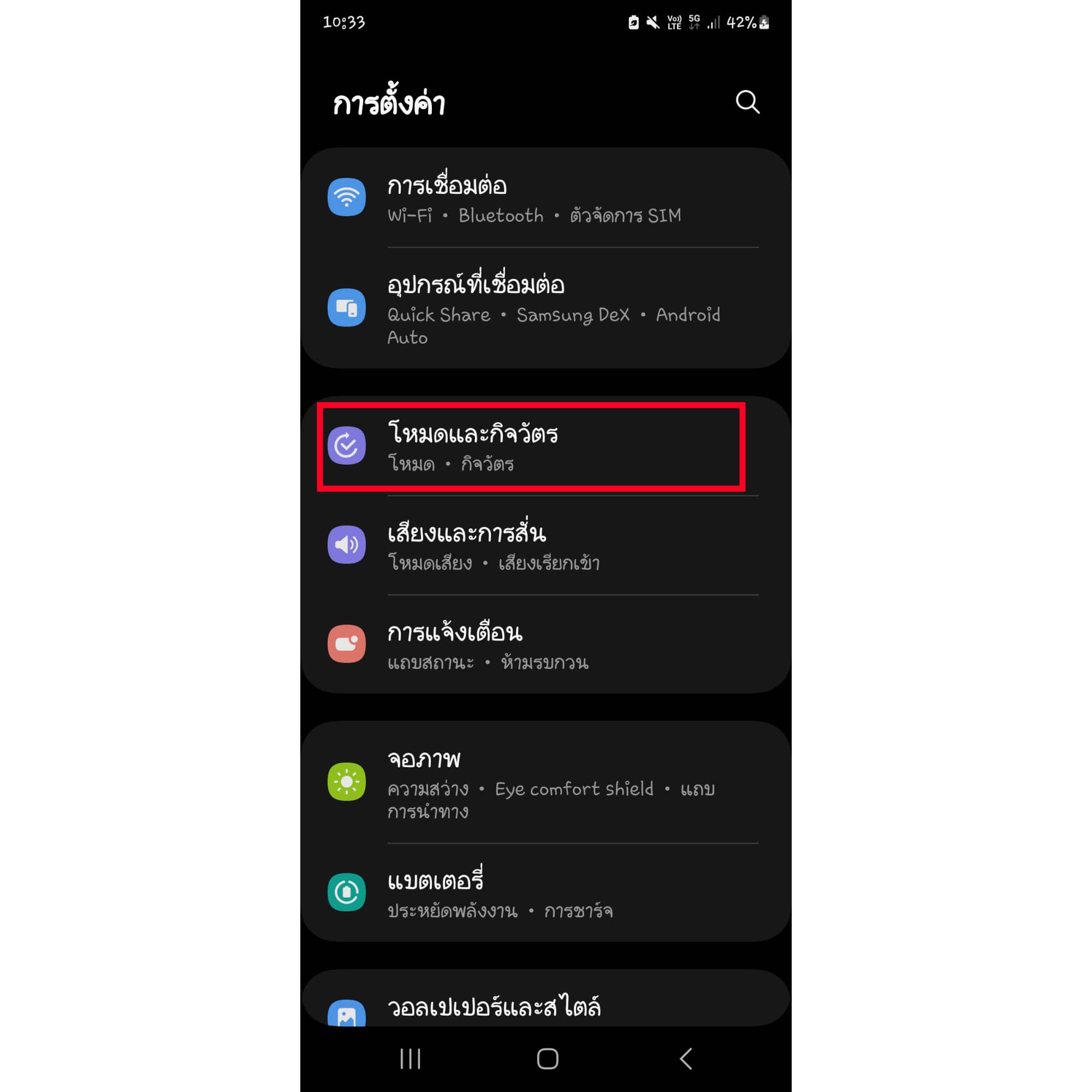1092x1092 pixels.
Task: Open การแจ้งเตือน settings
Action: 546,644
